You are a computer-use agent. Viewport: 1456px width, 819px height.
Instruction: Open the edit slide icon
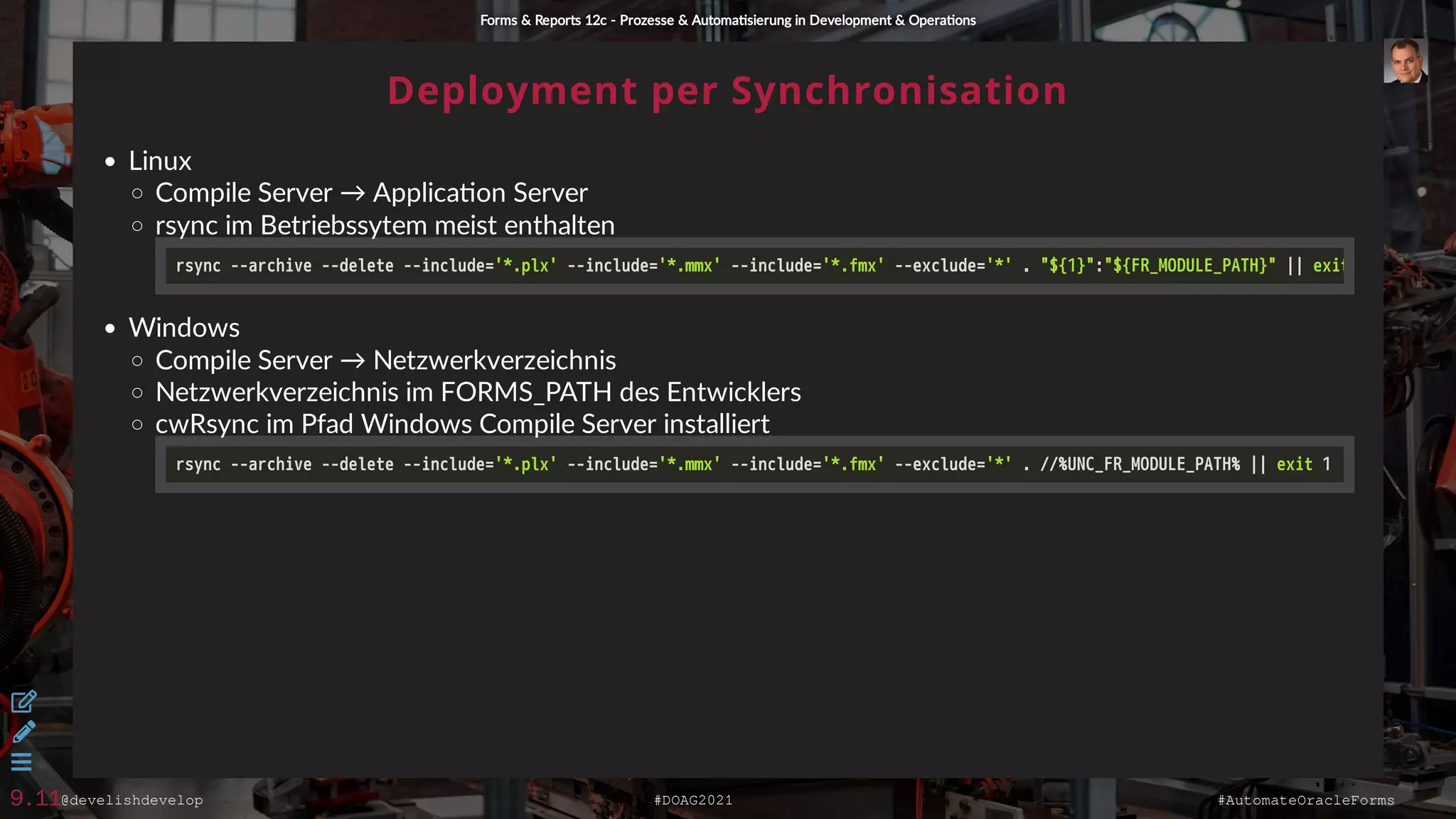(x=23, y=702)
